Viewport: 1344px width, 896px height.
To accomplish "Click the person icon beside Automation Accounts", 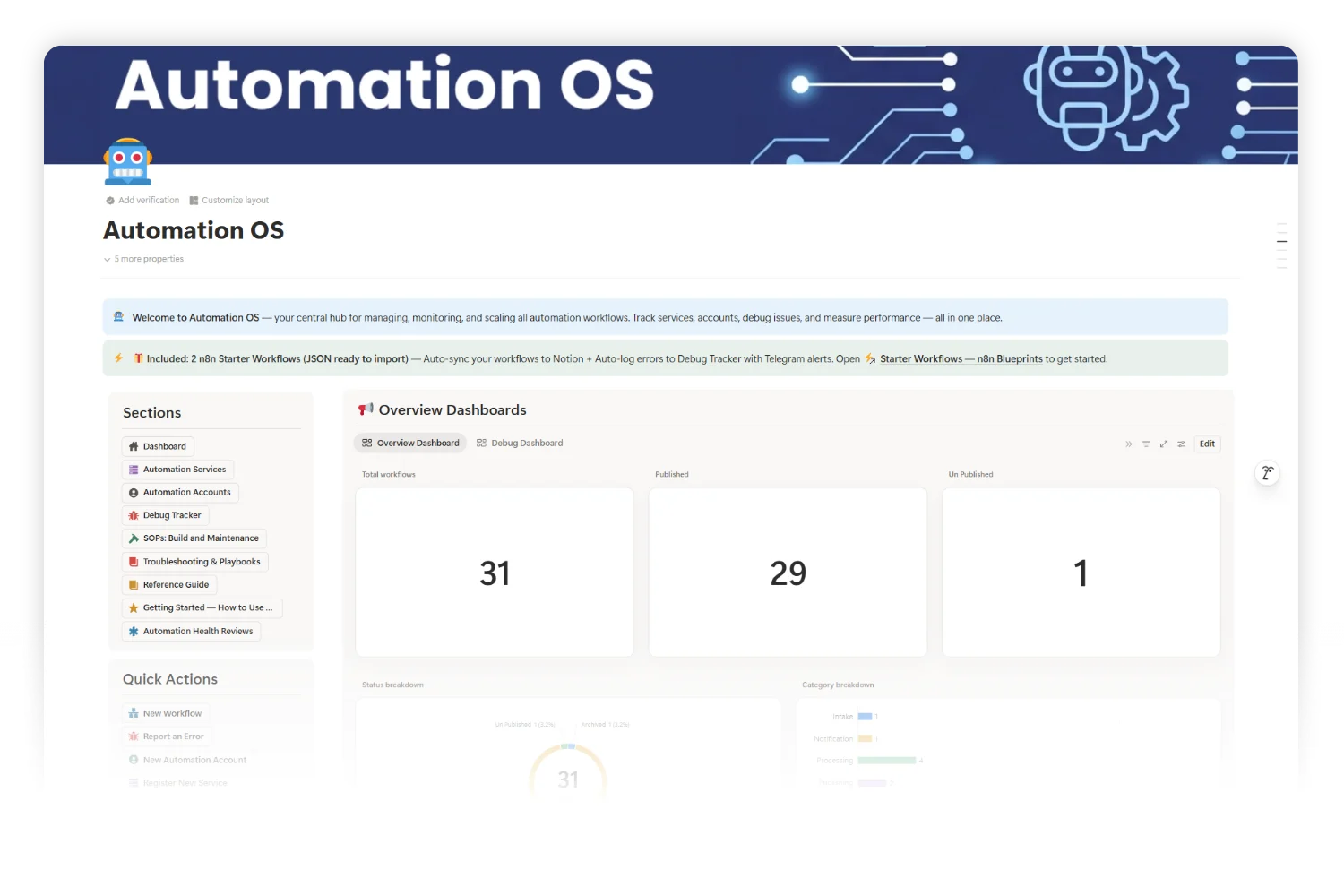I will tap(134, 493).
